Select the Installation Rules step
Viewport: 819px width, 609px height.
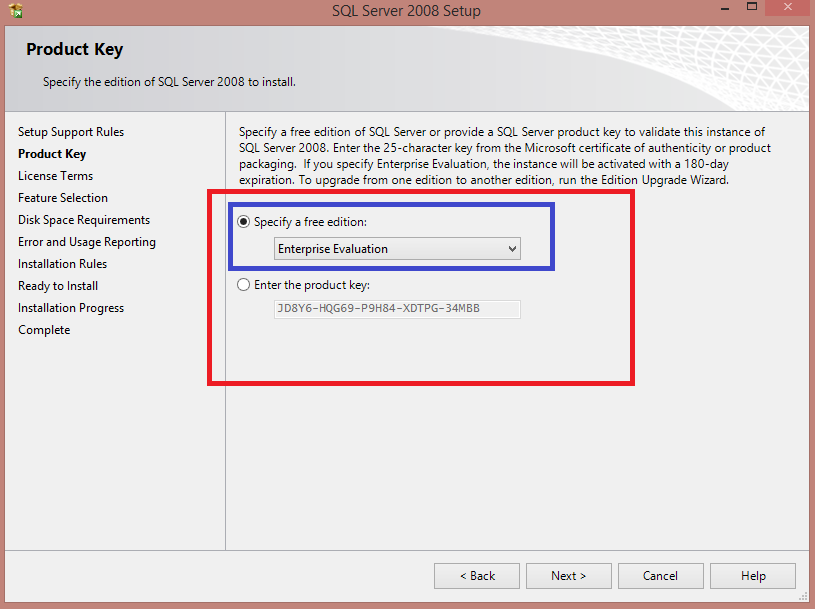pyautogui.click(x=62, y=264)
